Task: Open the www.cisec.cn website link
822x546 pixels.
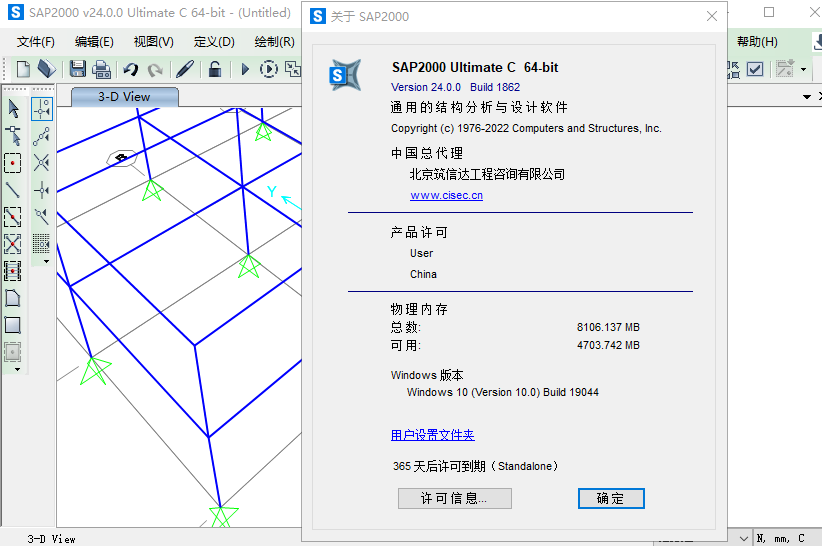Action: 447,195
